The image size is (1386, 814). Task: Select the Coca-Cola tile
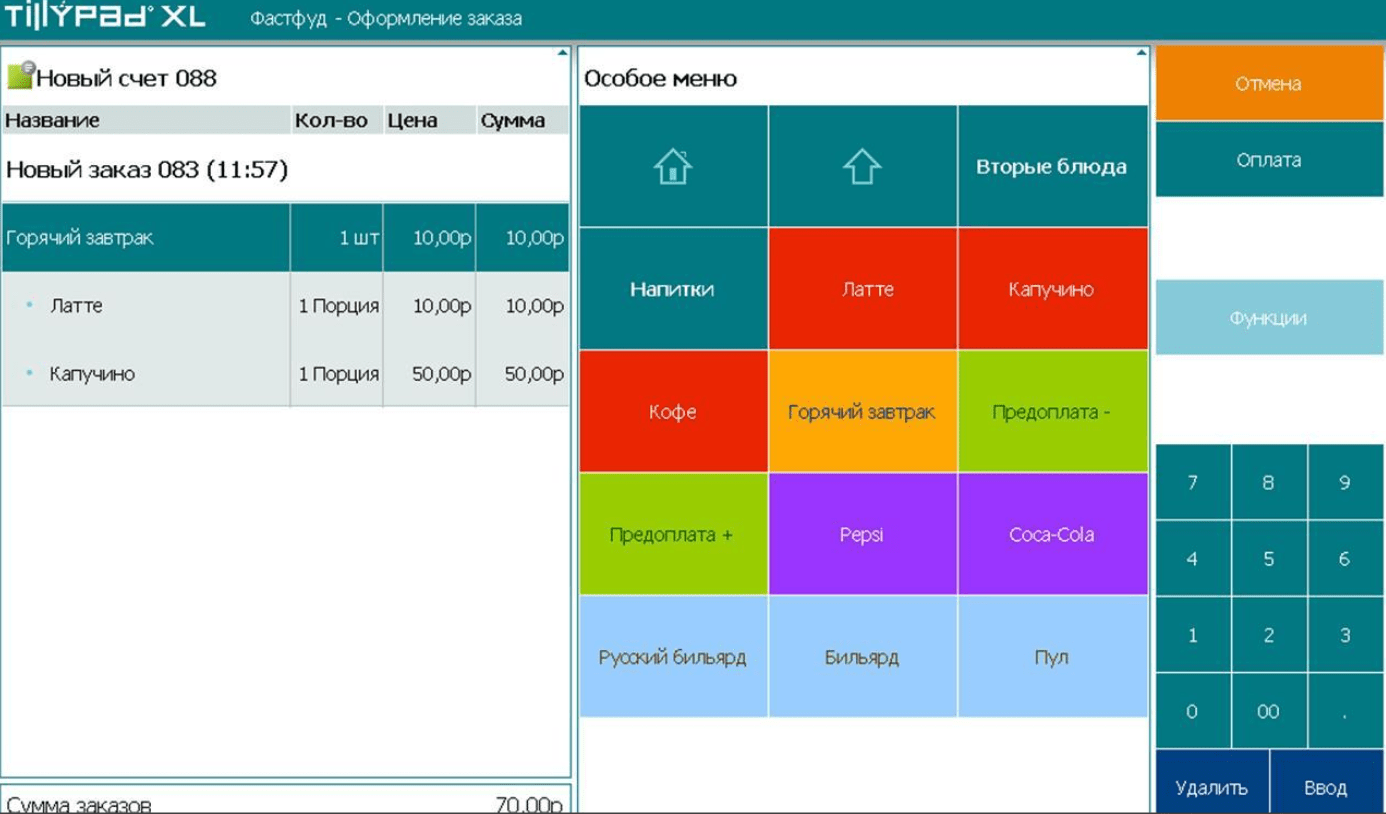click(1053, 534)
